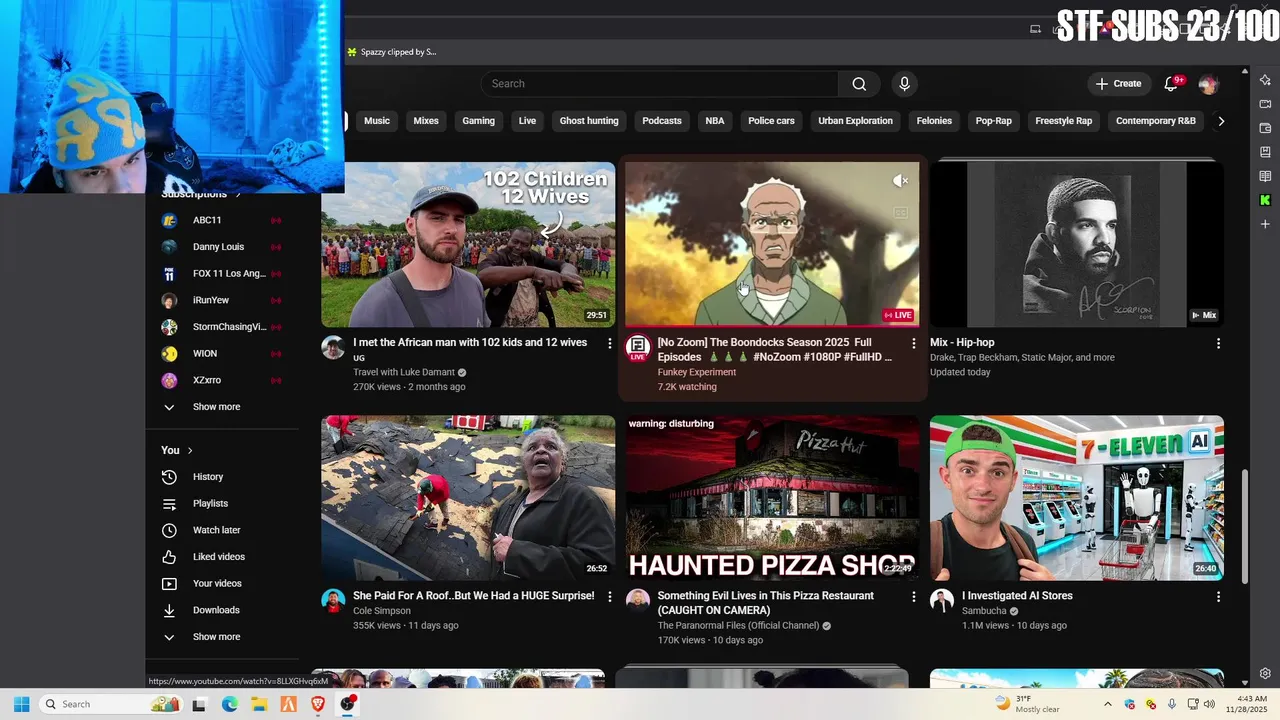Open the WION subscription channel

tap(221, 354)
